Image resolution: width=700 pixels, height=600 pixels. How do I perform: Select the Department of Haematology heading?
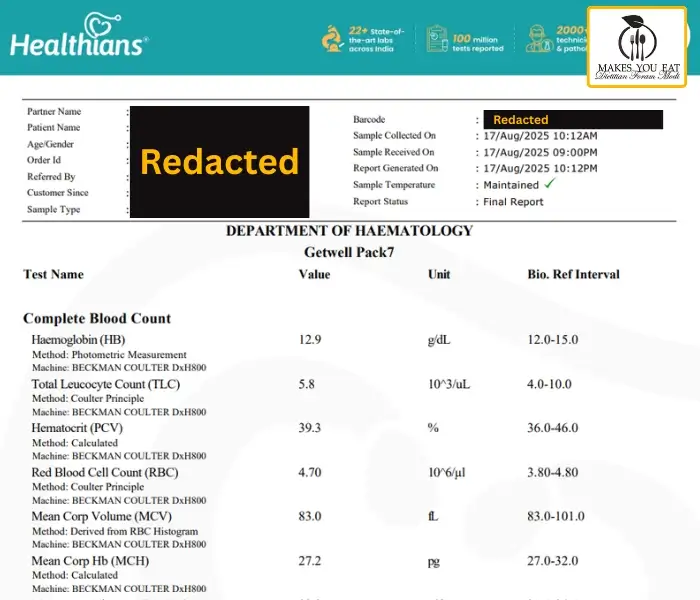pyautogui.click(x=349, y=231)
